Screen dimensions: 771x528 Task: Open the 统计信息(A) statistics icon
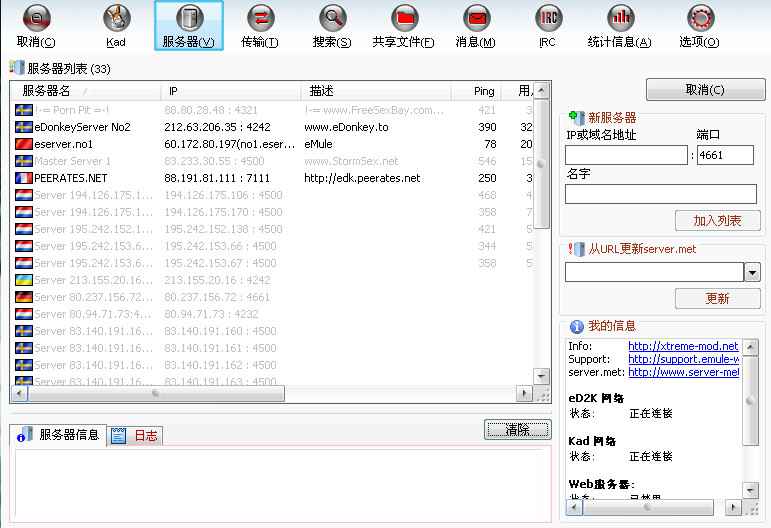tap(620, 19)
